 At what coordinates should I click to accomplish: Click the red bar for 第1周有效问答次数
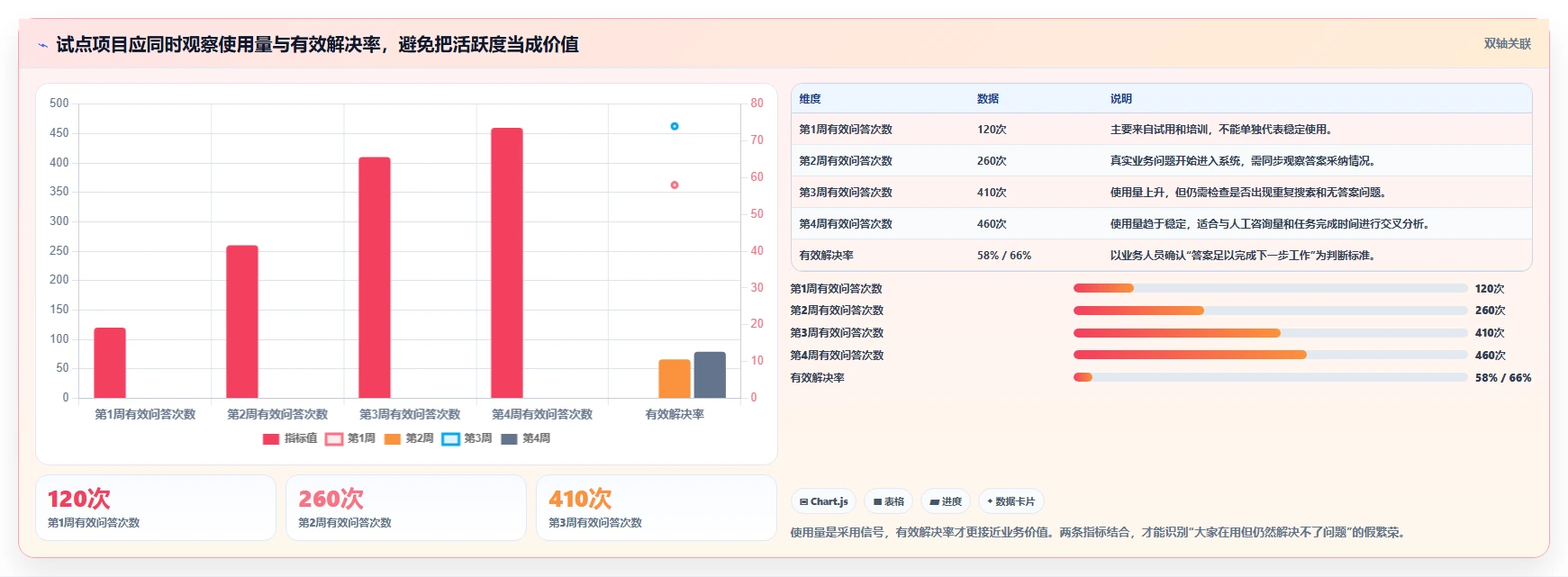[x=110, y=363]
